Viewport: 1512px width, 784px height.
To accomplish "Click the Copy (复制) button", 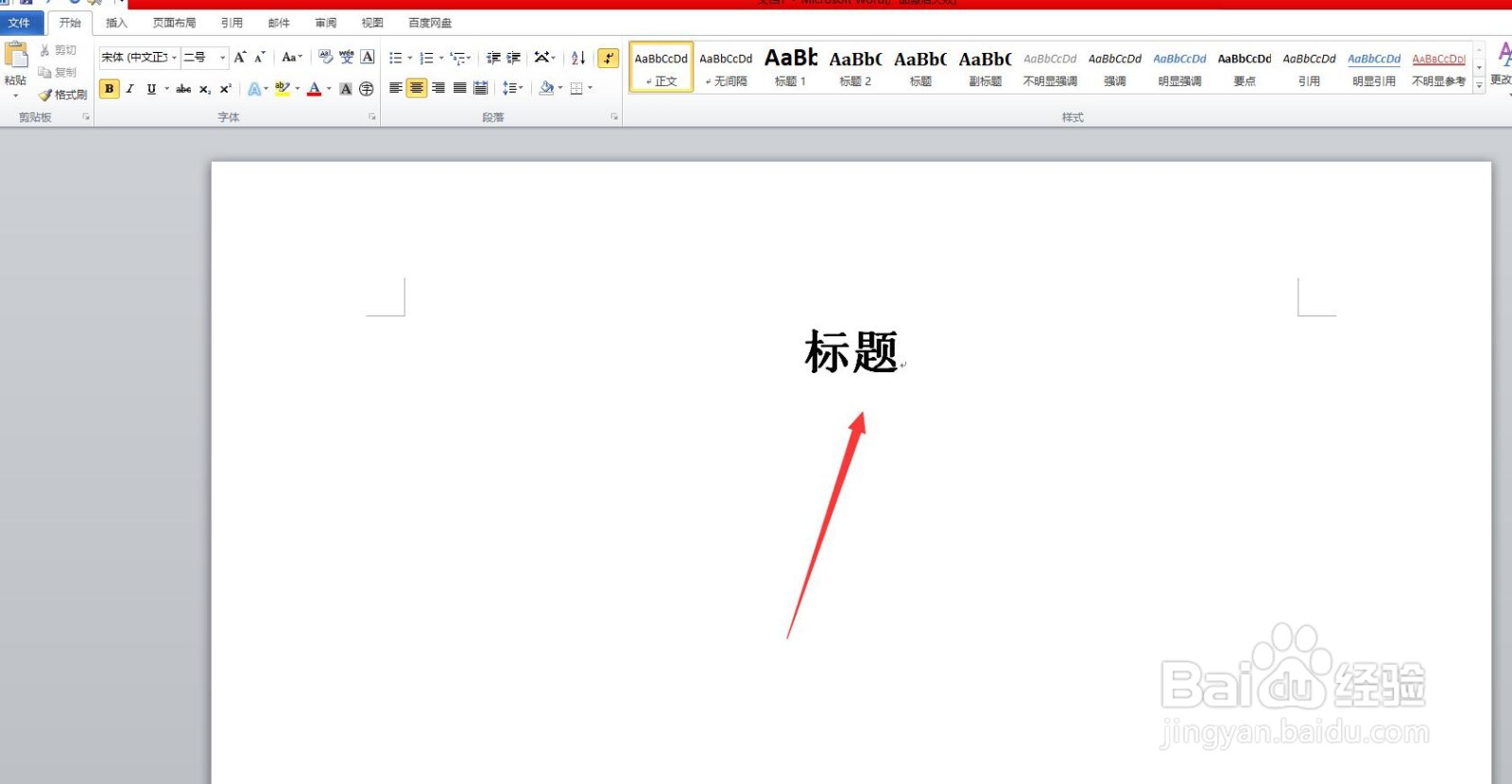I will pyautogui.click(x=58, y=72).
